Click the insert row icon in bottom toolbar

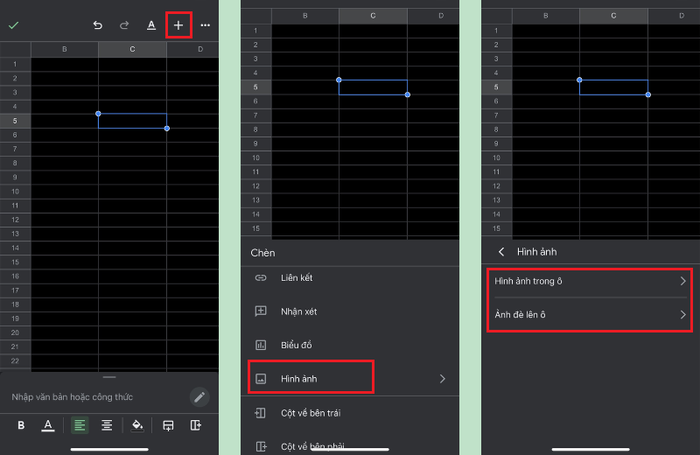(x=168, y=425)
